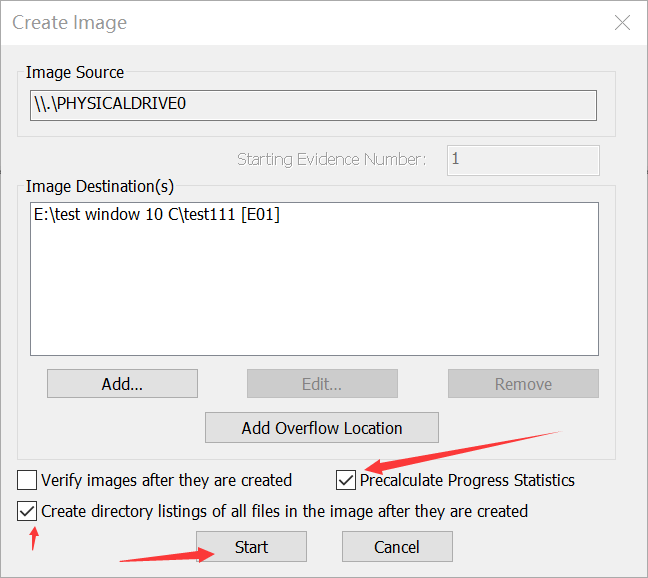Click the Edit... button

pos(322,384)
